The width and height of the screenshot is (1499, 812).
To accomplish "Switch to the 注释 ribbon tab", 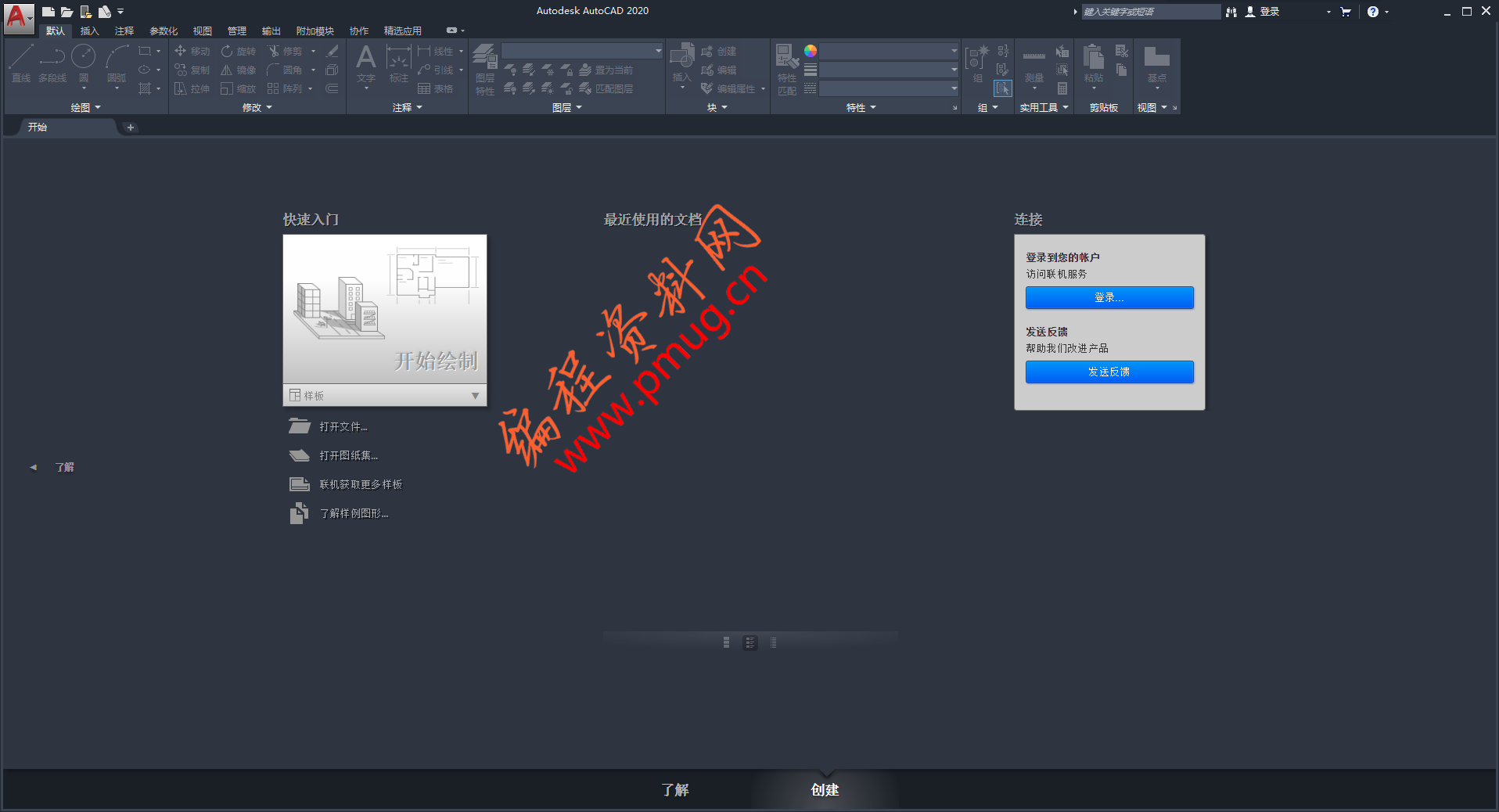I will [124, 31].
